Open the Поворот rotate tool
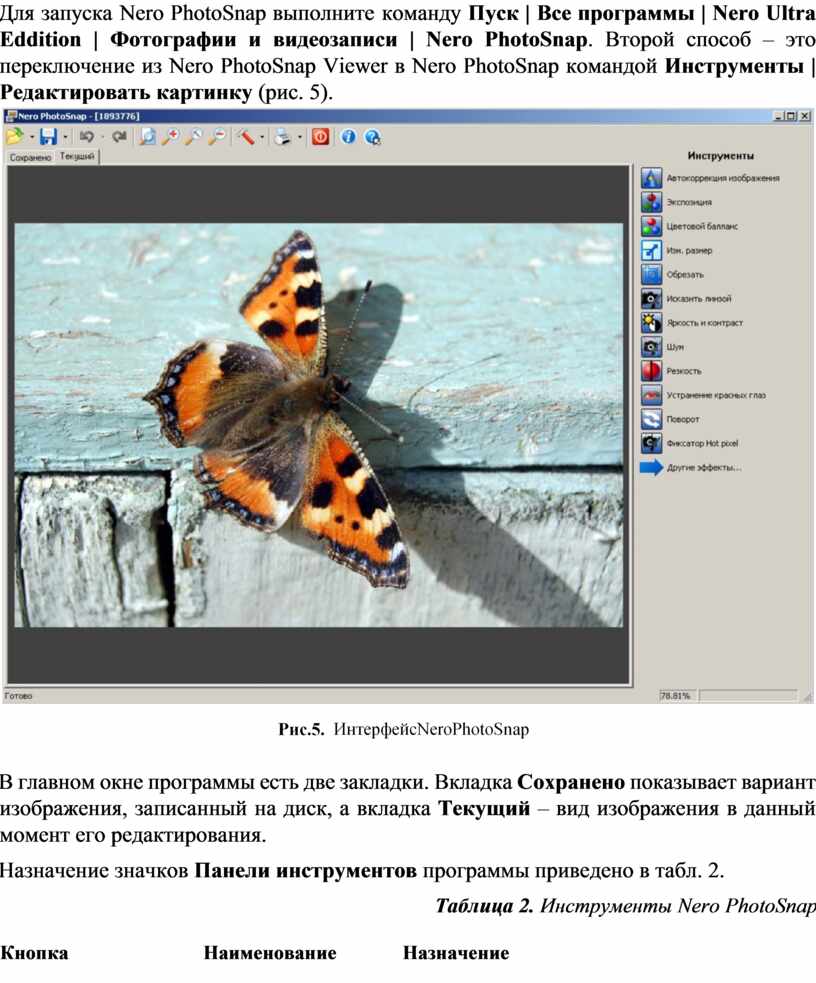The width and height of the screenshot is (816, 983). tap(651, 419)
